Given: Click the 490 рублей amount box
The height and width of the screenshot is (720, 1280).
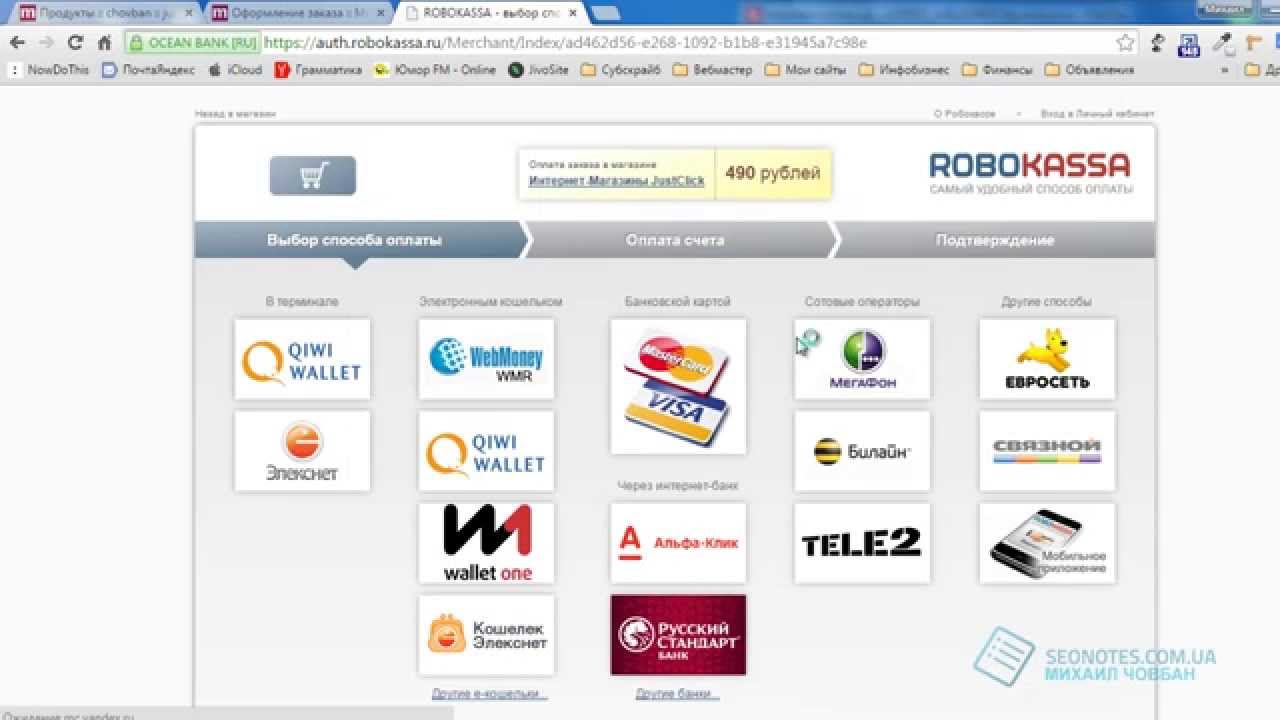Looking at the screenshot, I should (773, 173).
